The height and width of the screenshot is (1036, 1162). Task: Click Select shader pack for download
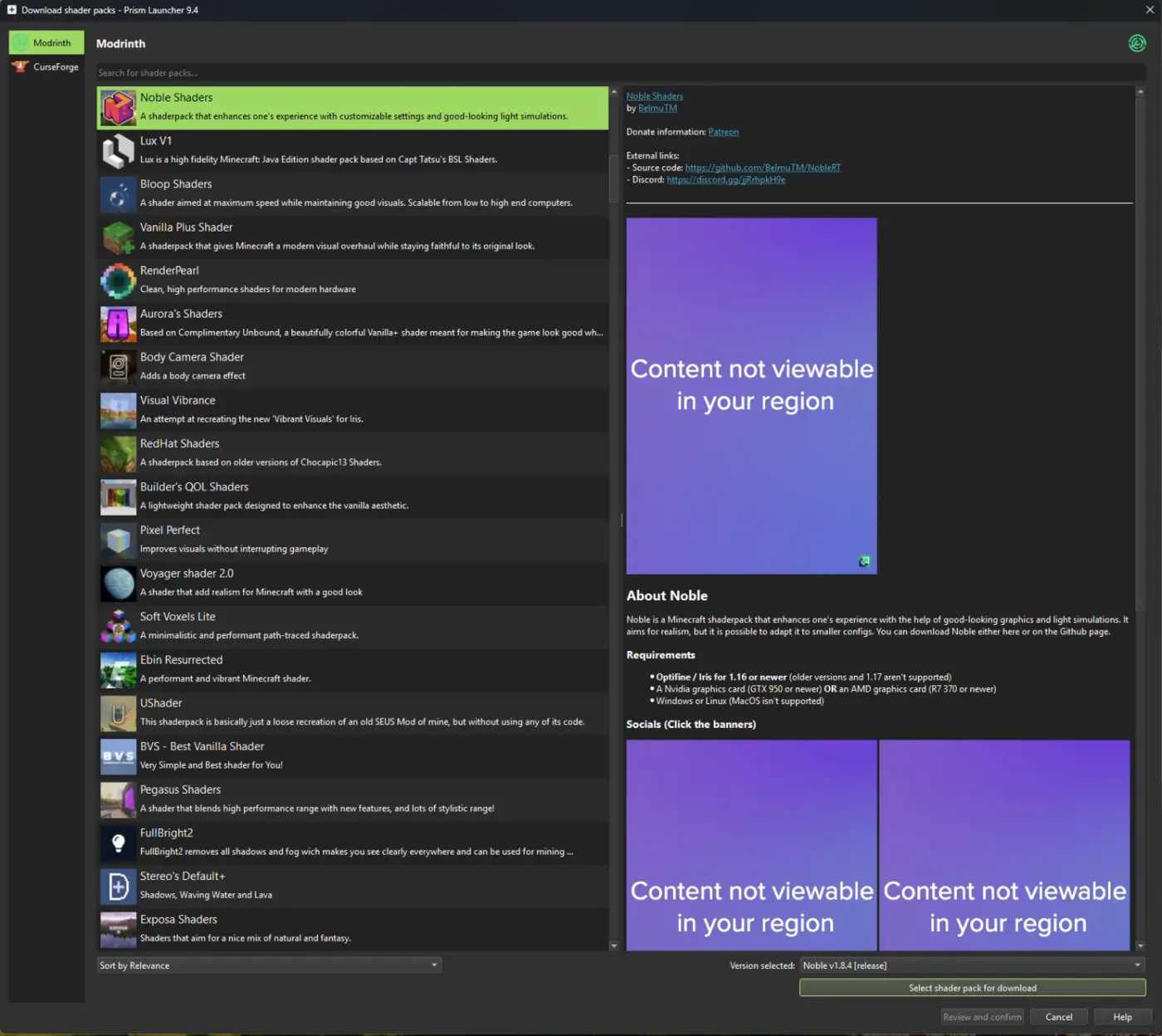971,988
